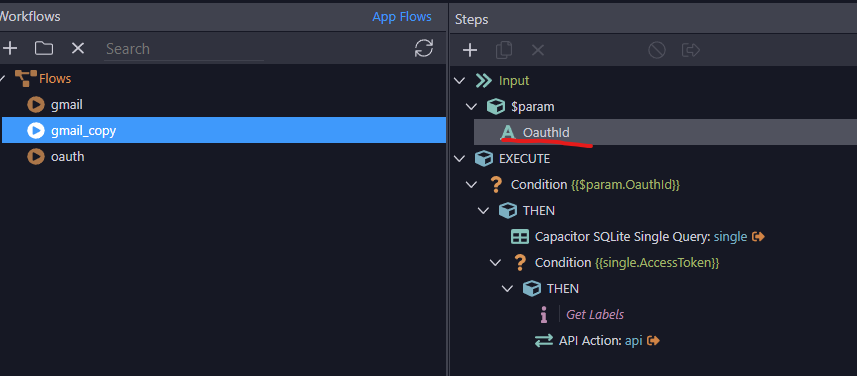857x376 pixels.
Task: Click the Workflows panel header
Action: coord(30,16)
